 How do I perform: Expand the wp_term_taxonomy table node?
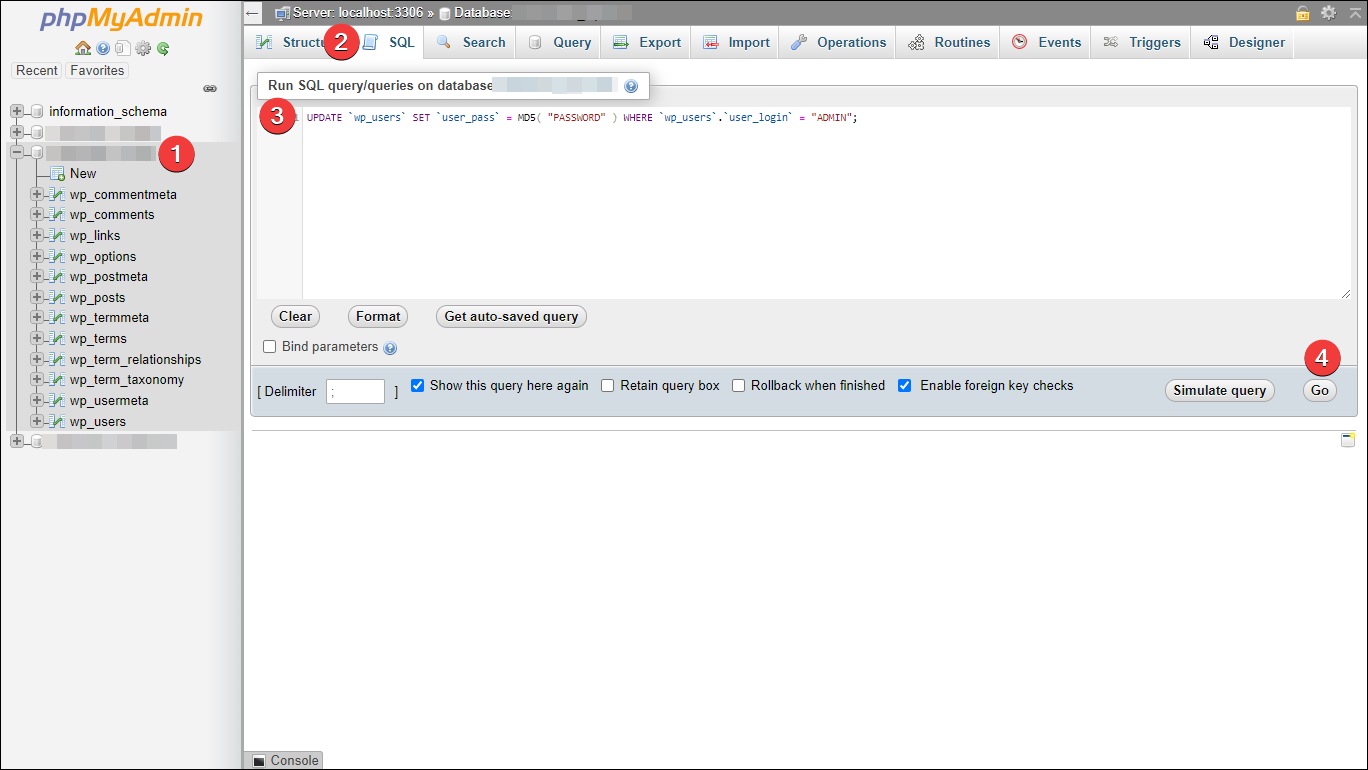pos(37,379)
